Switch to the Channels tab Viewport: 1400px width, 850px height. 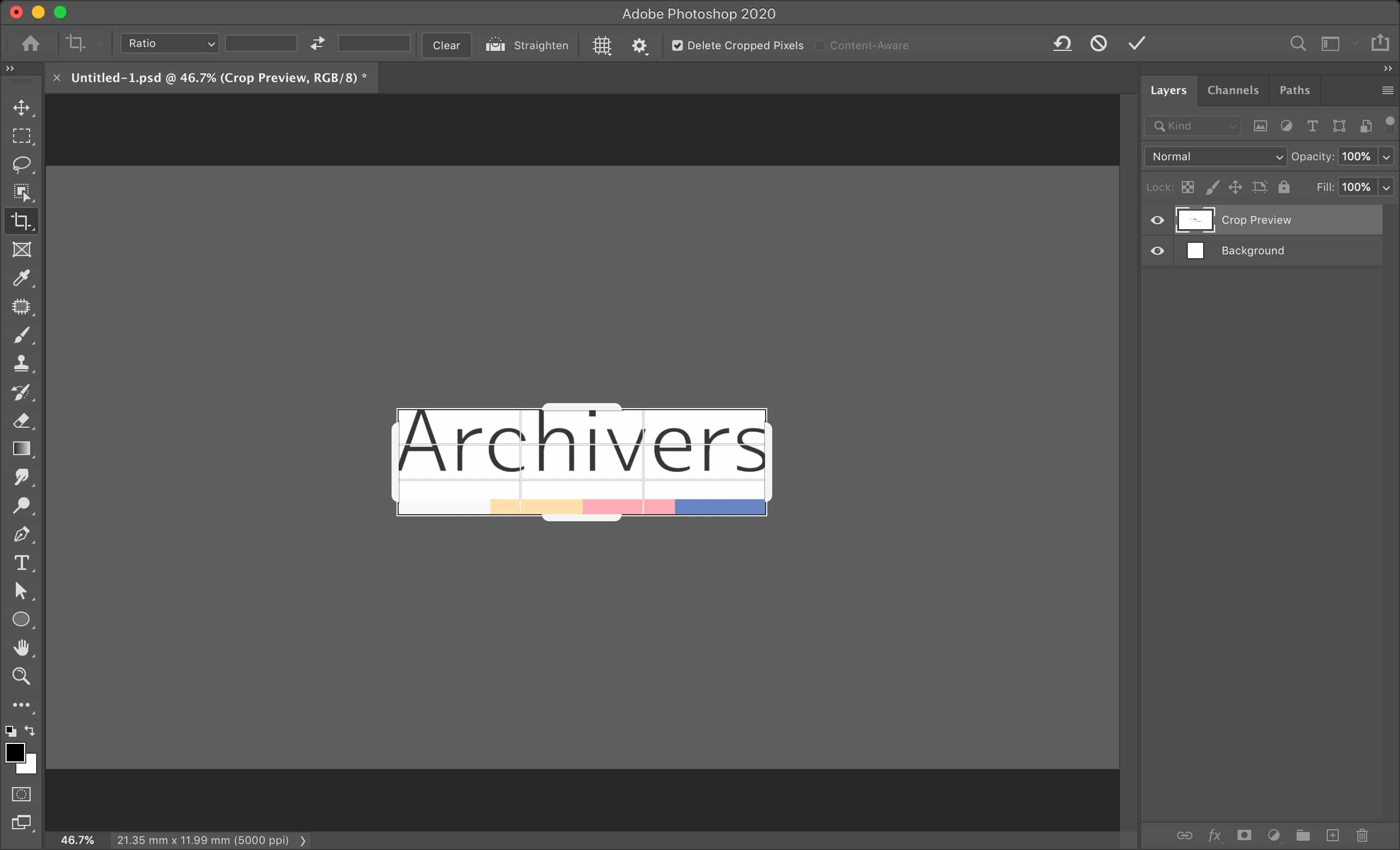[x=1233, y=90]
